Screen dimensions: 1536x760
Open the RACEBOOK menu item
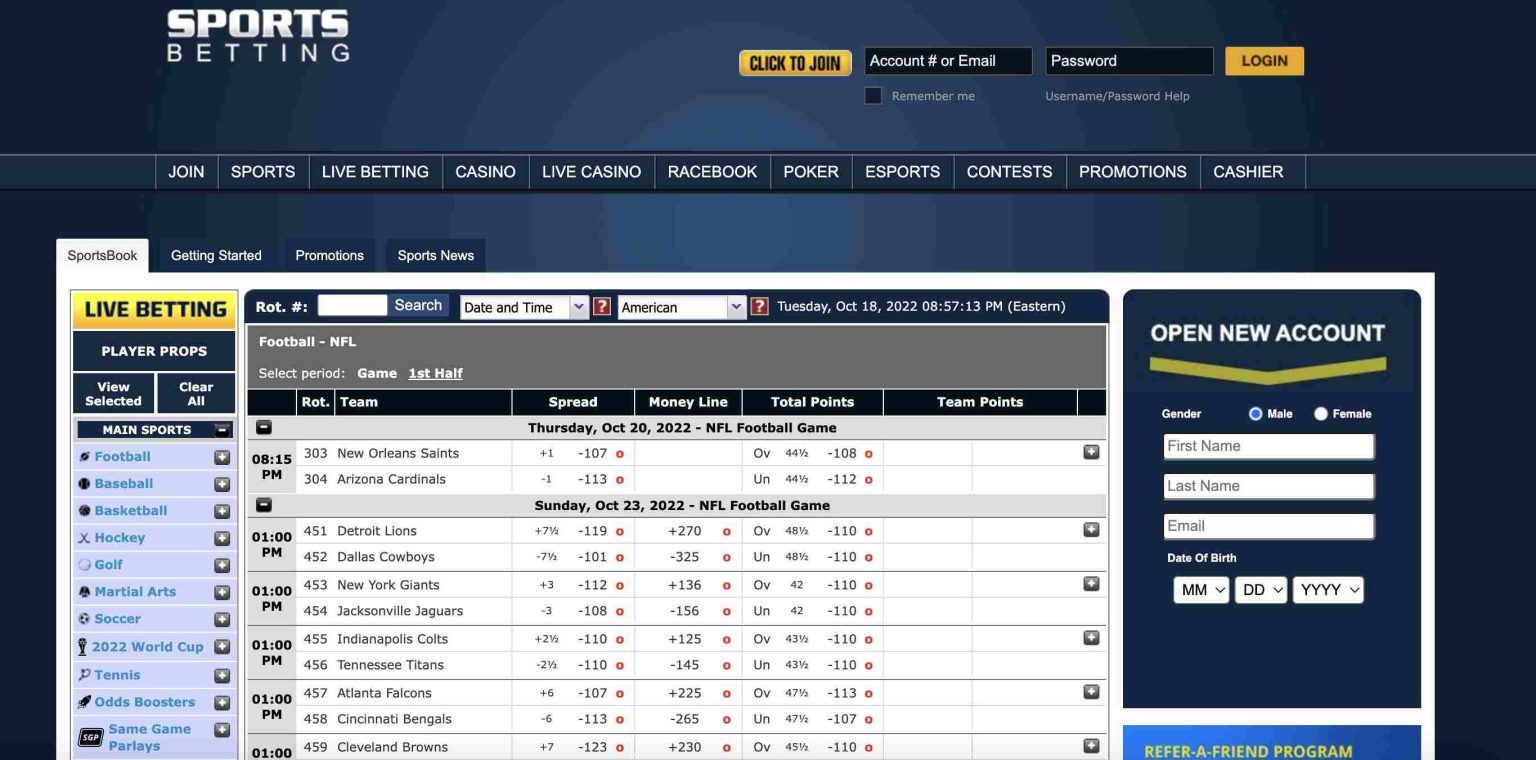tap(712, 171)
